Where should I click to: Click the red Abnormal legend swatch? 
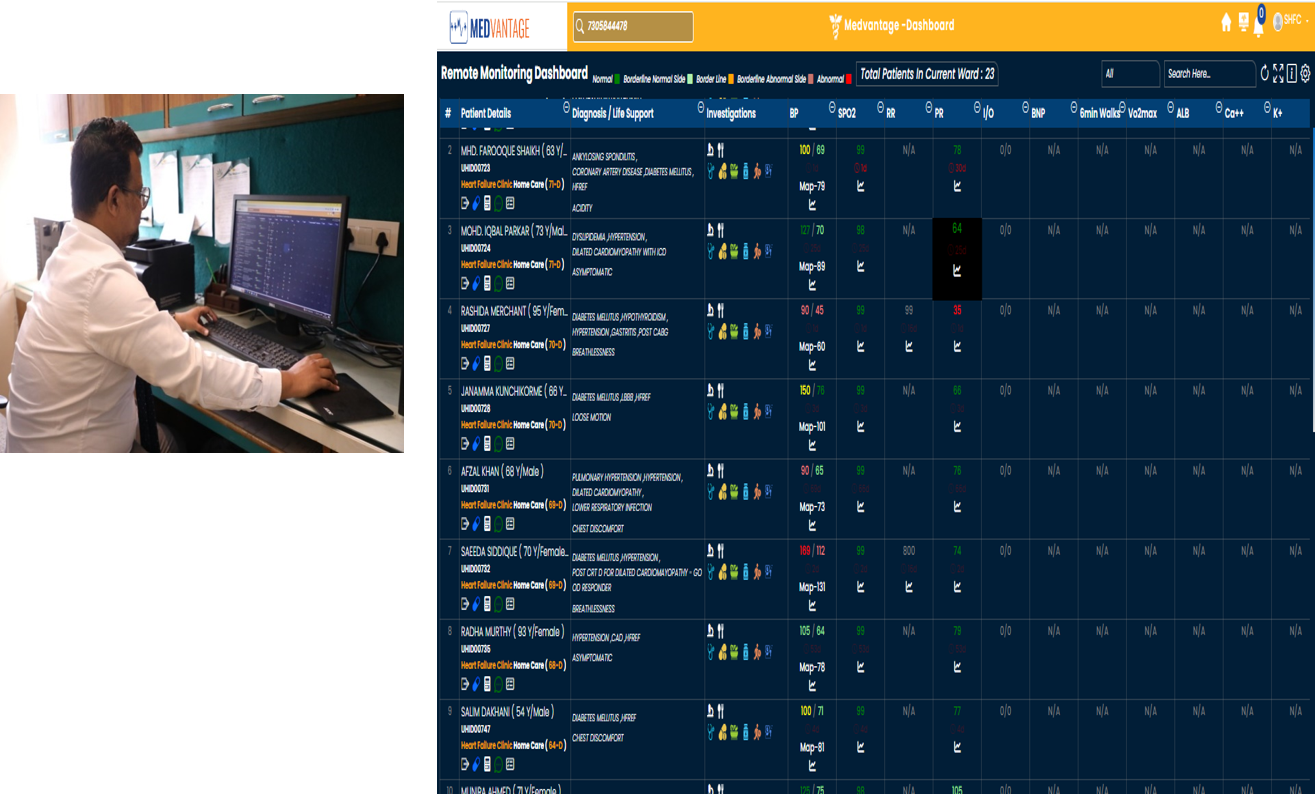pyautogui.click(x=848, y=78)
